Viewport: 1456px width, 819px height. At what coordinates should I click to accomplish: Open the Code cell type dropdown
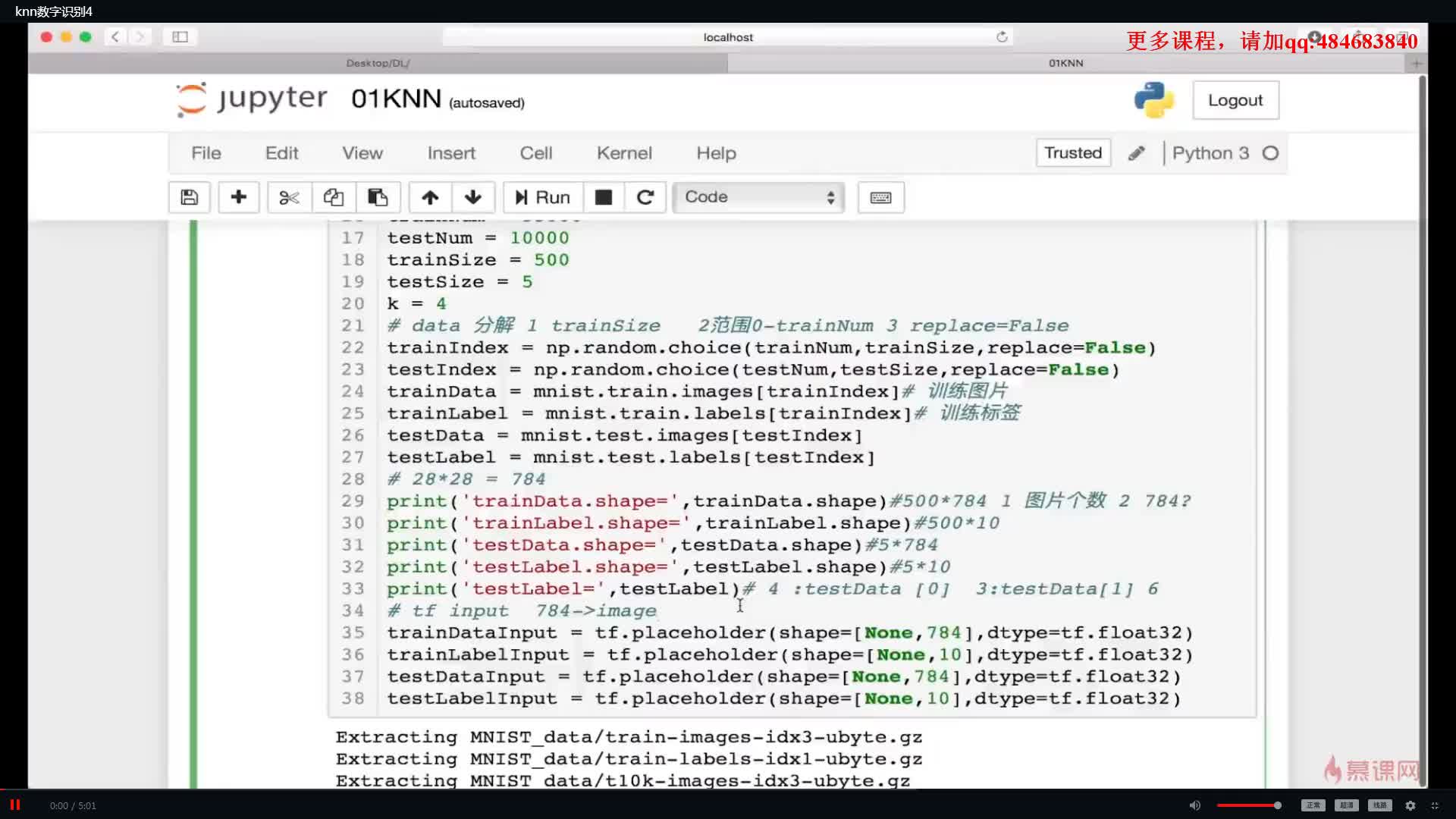pos(758,197)
